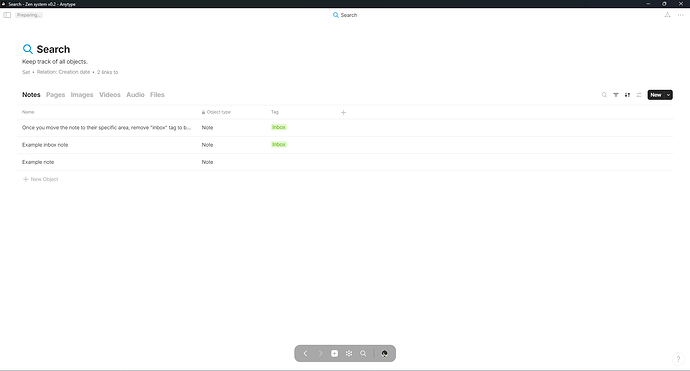Open the three-dot options menu in header

click(680, 15)
